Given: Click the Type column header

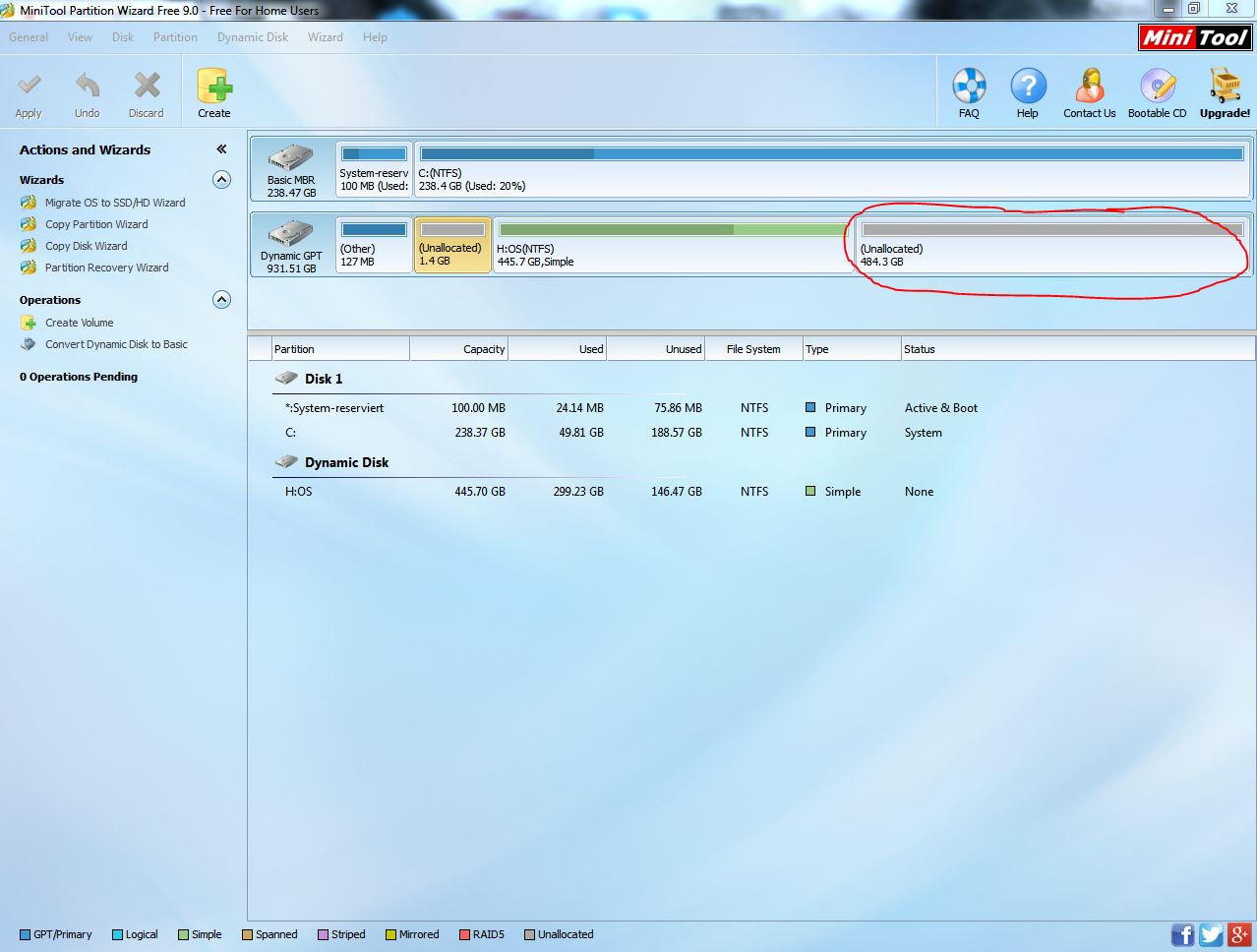Looking at the screenshot, I should pyautogui.click(x=852, y=349).
